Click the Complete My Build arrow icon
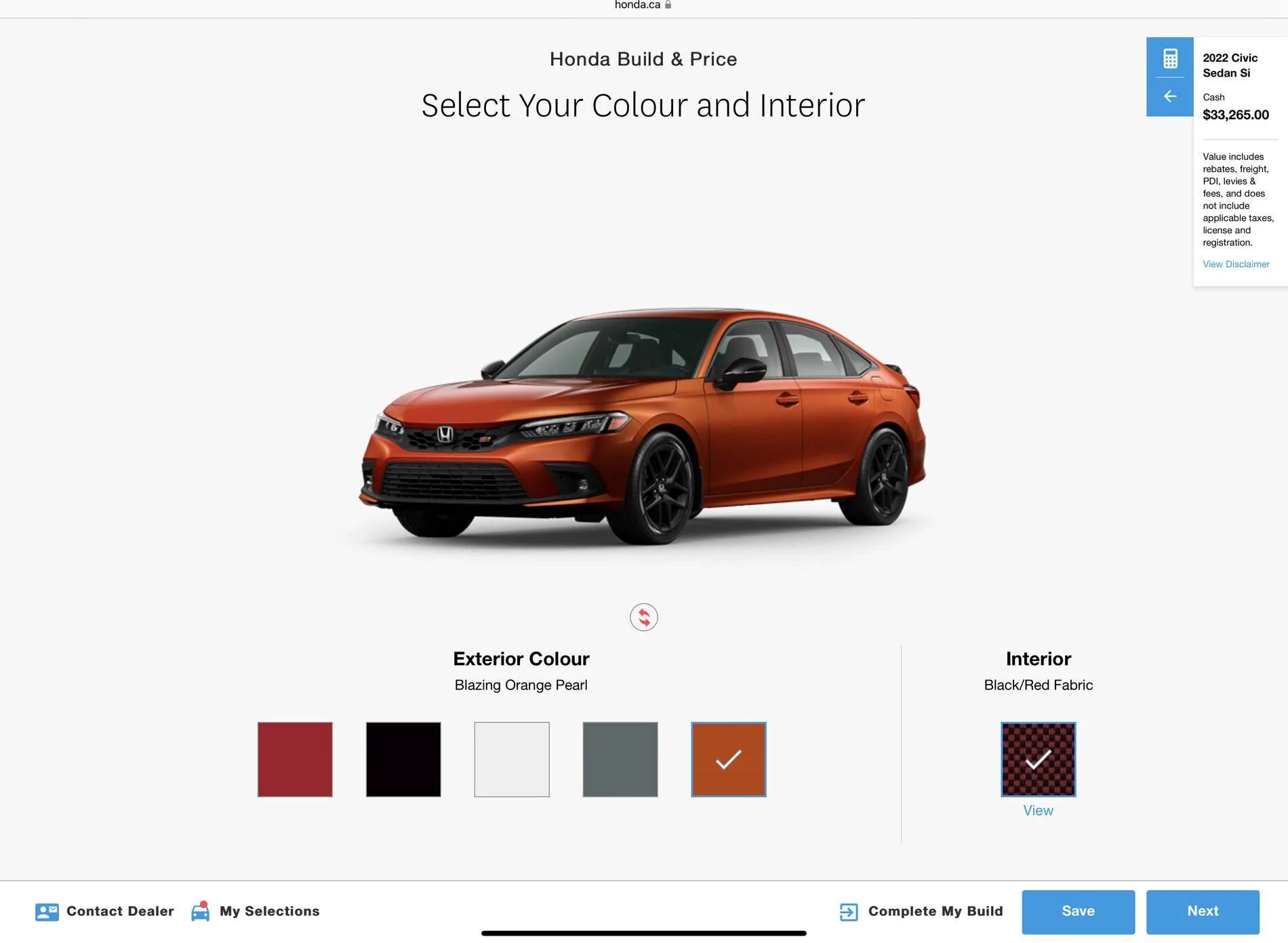Image resolution: width=1288 pixels, height=943 pixels. coord(849,912)
